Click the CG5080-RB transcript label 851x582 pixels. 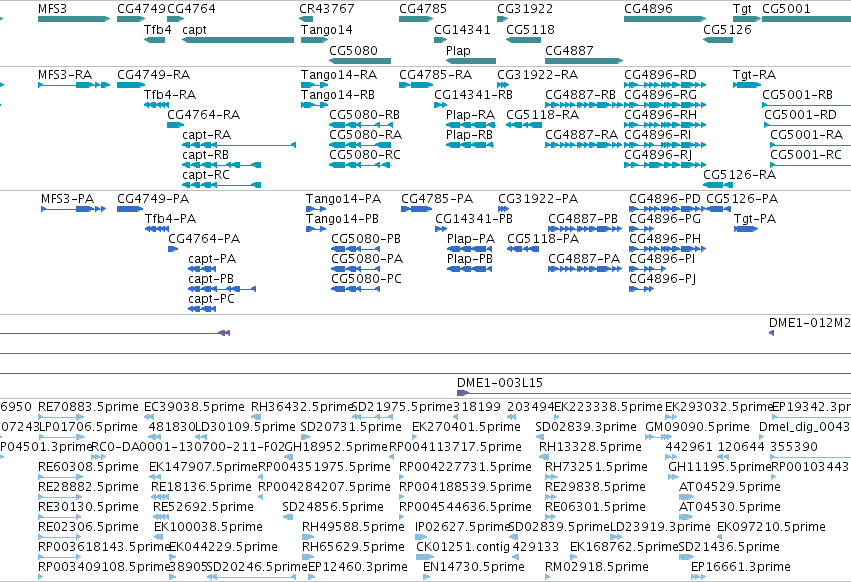365,115
